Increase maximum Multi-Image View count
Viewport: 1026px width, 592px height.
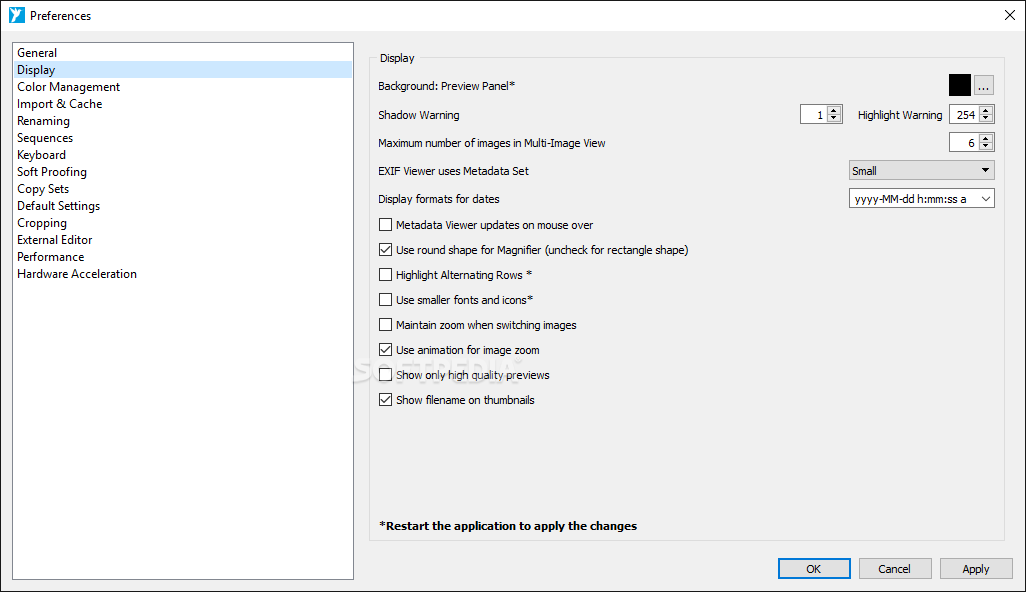(986, 138)
